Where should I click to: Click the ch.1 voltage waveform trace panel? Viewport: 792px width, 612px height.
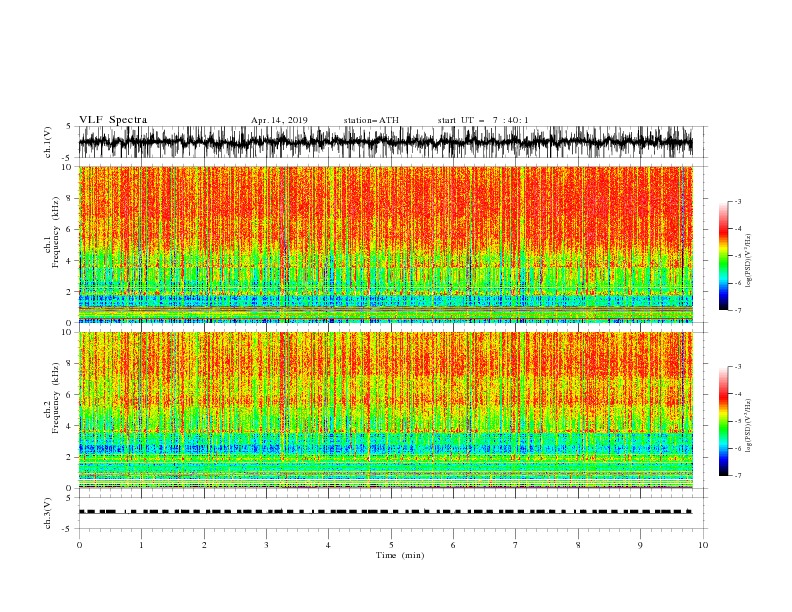coord(385,142)
